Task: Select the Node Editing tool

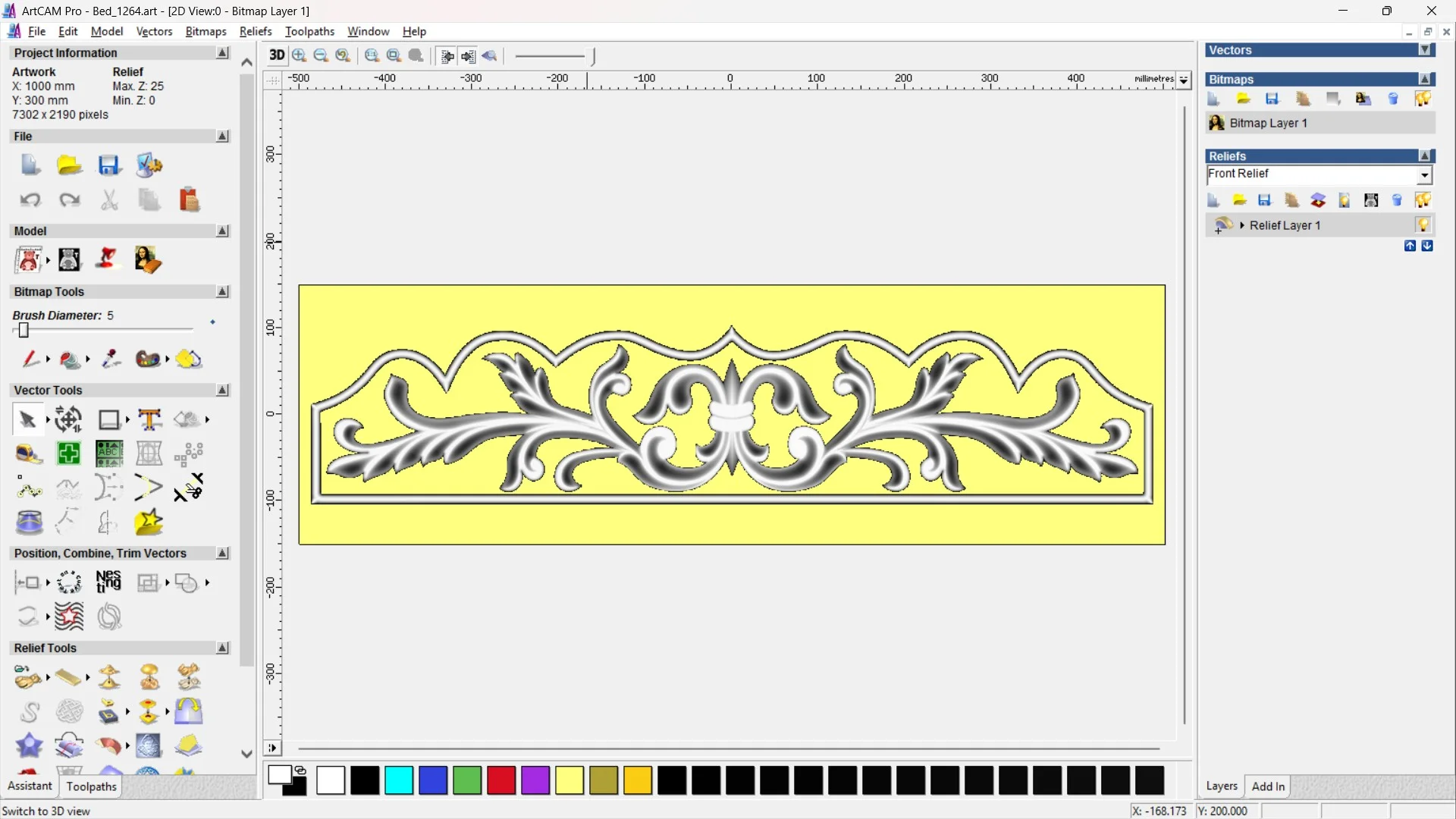Action: pos(29,488)
